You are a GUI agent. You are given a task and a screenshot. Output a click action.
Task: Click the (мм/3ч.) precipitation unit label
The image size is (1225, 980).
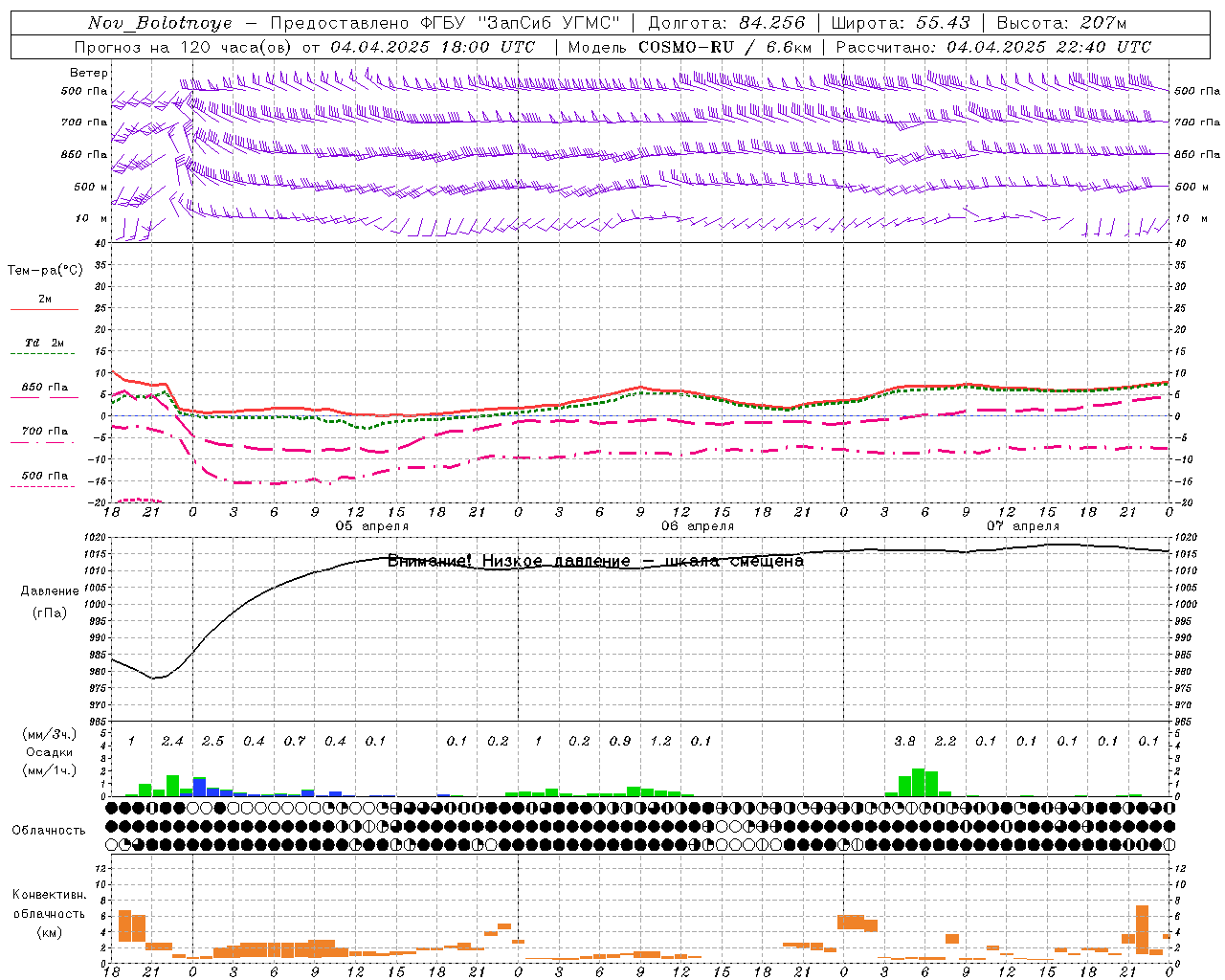point(50,734)
